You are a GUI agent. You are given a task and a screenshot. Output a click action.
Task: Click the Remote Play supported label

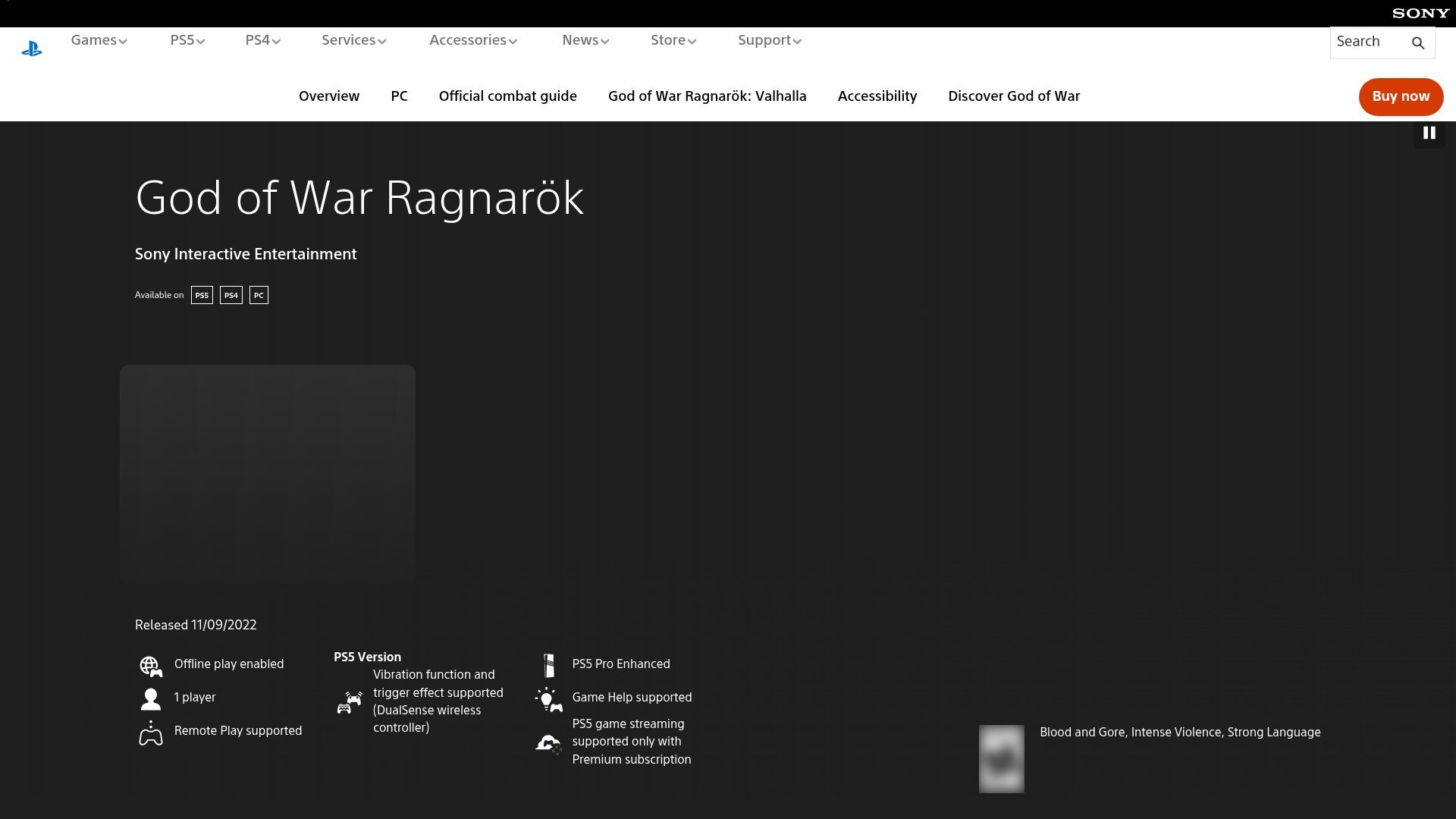(x=238, y=731)
